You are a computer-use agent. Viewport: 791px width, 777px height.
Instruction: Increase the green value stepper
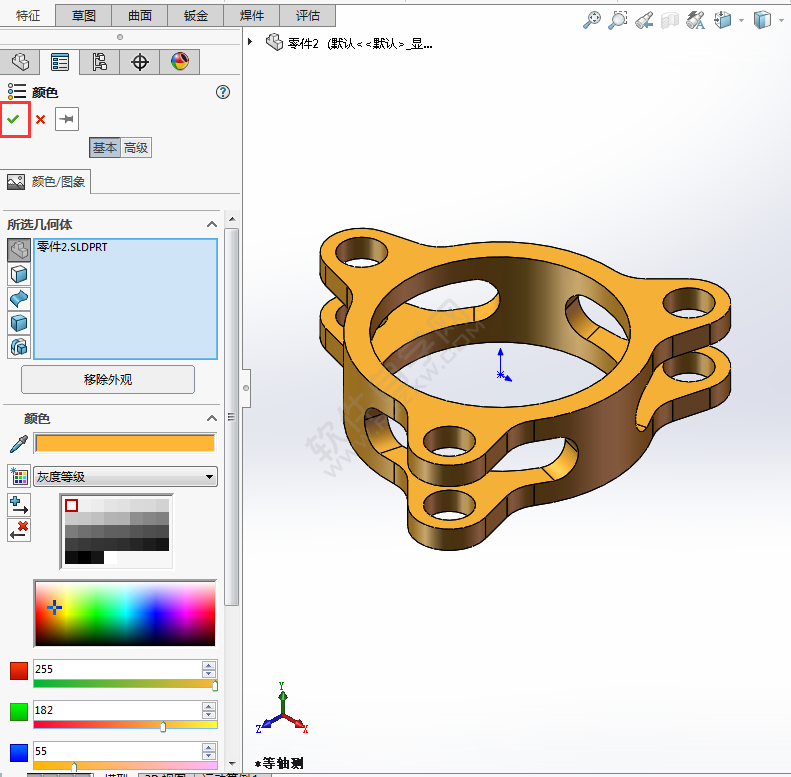pos(209,706)
